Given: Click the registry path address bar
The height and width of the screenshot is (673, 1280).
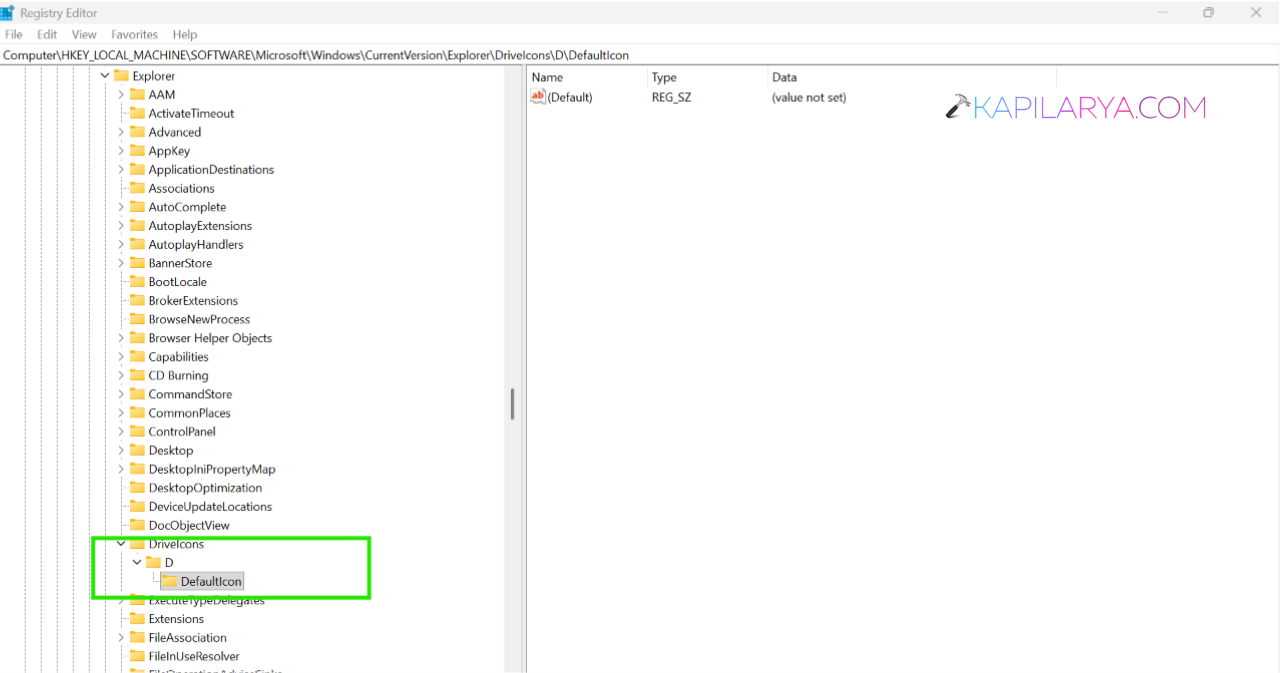Looking at the screenshot, I should point(640,55).
